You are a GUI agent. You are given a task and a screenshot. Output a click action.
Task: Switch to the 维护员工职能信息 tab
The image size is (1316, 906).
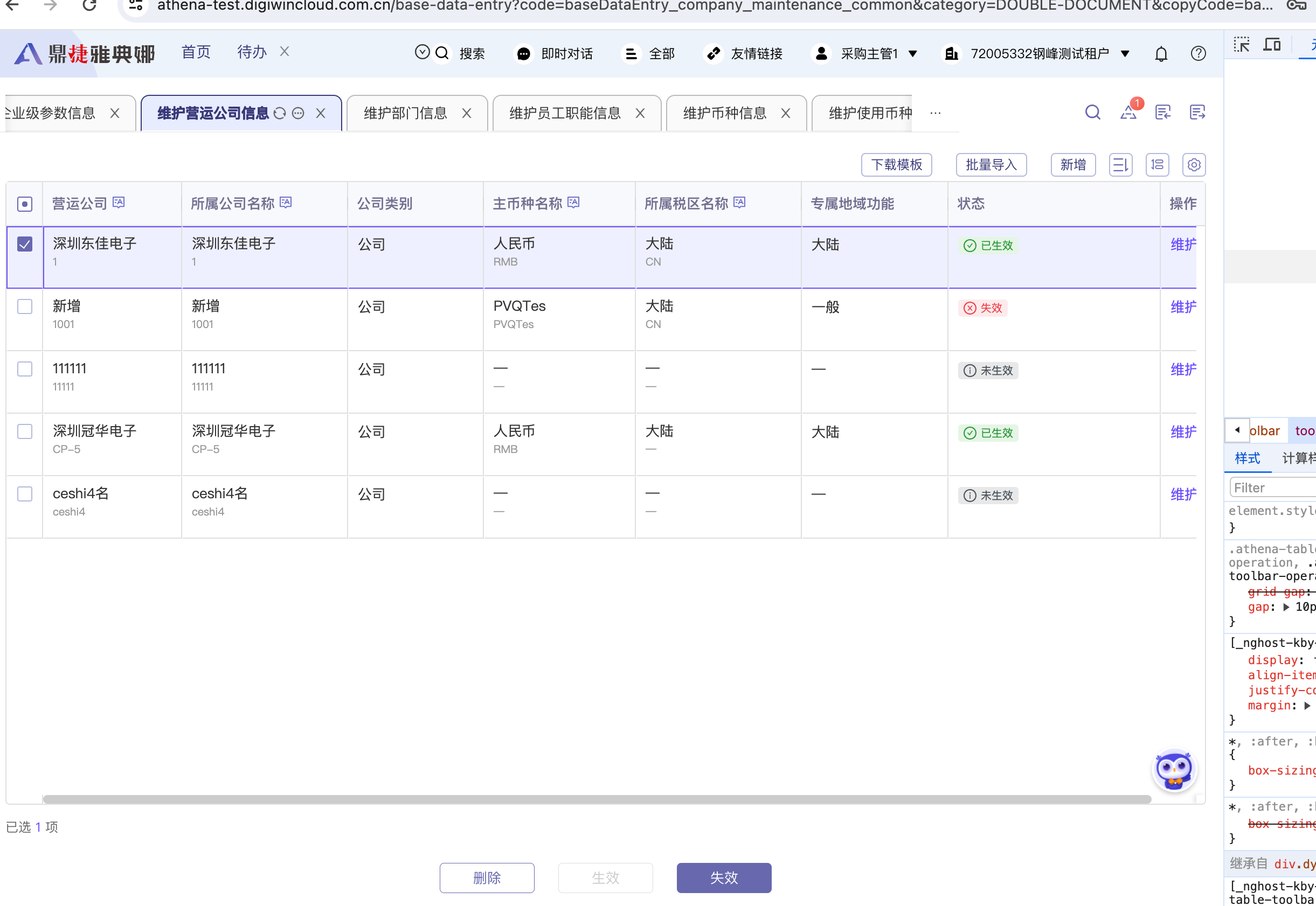565,113
